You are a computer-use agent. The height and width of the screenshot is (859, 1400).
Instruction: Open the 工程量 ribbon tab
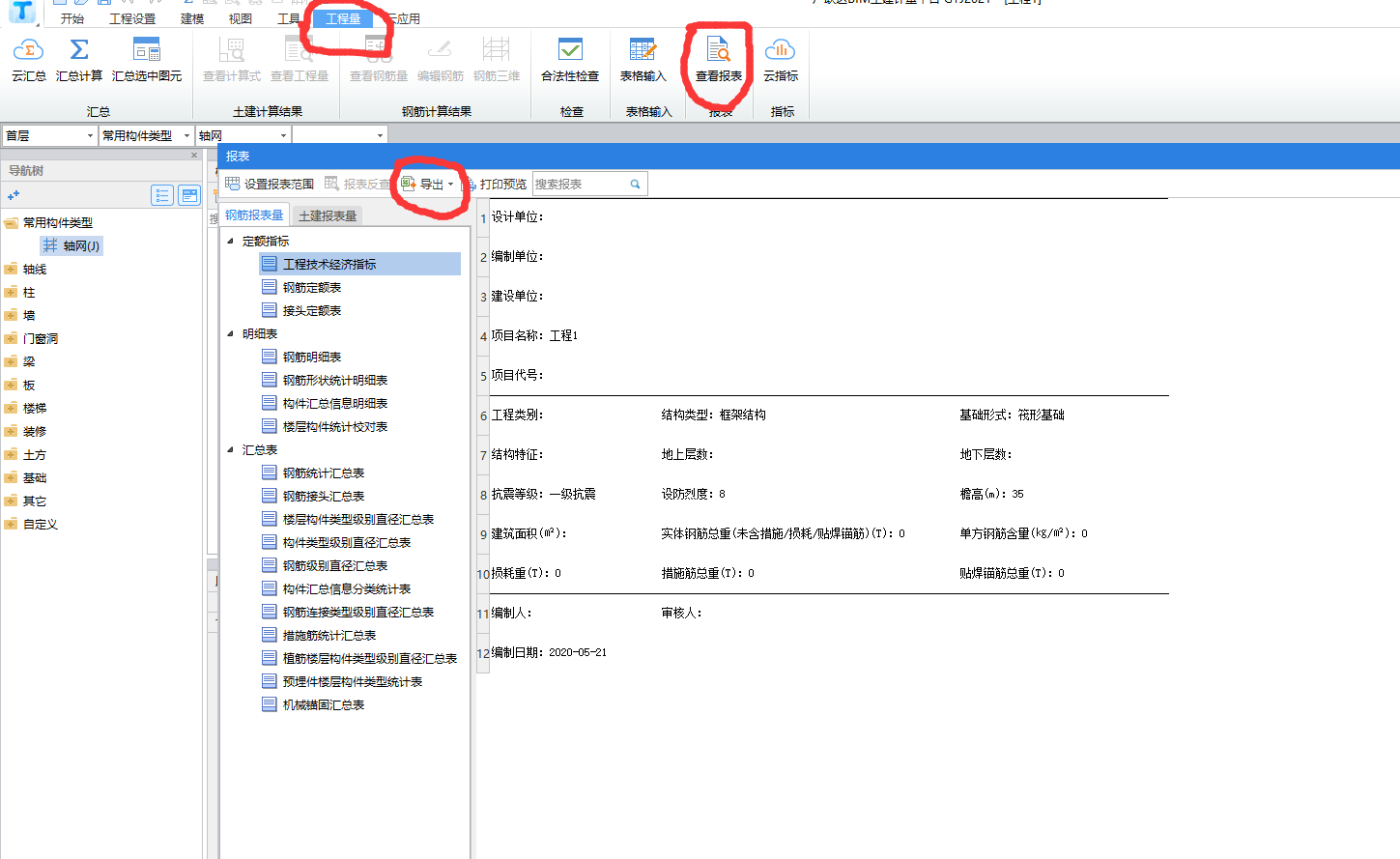click(x=343, y=18)
